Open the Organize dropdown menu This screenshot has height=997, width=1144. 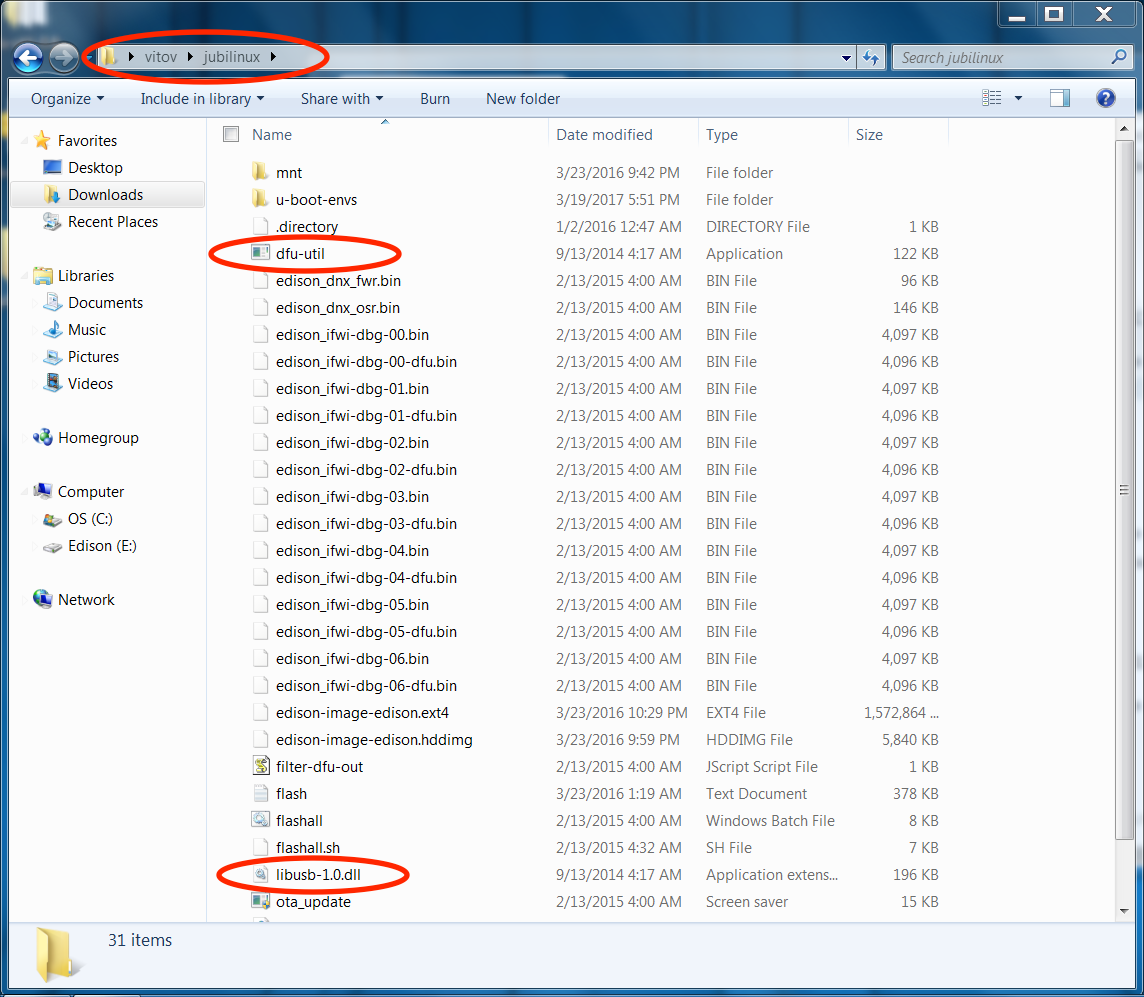point(67,98)
